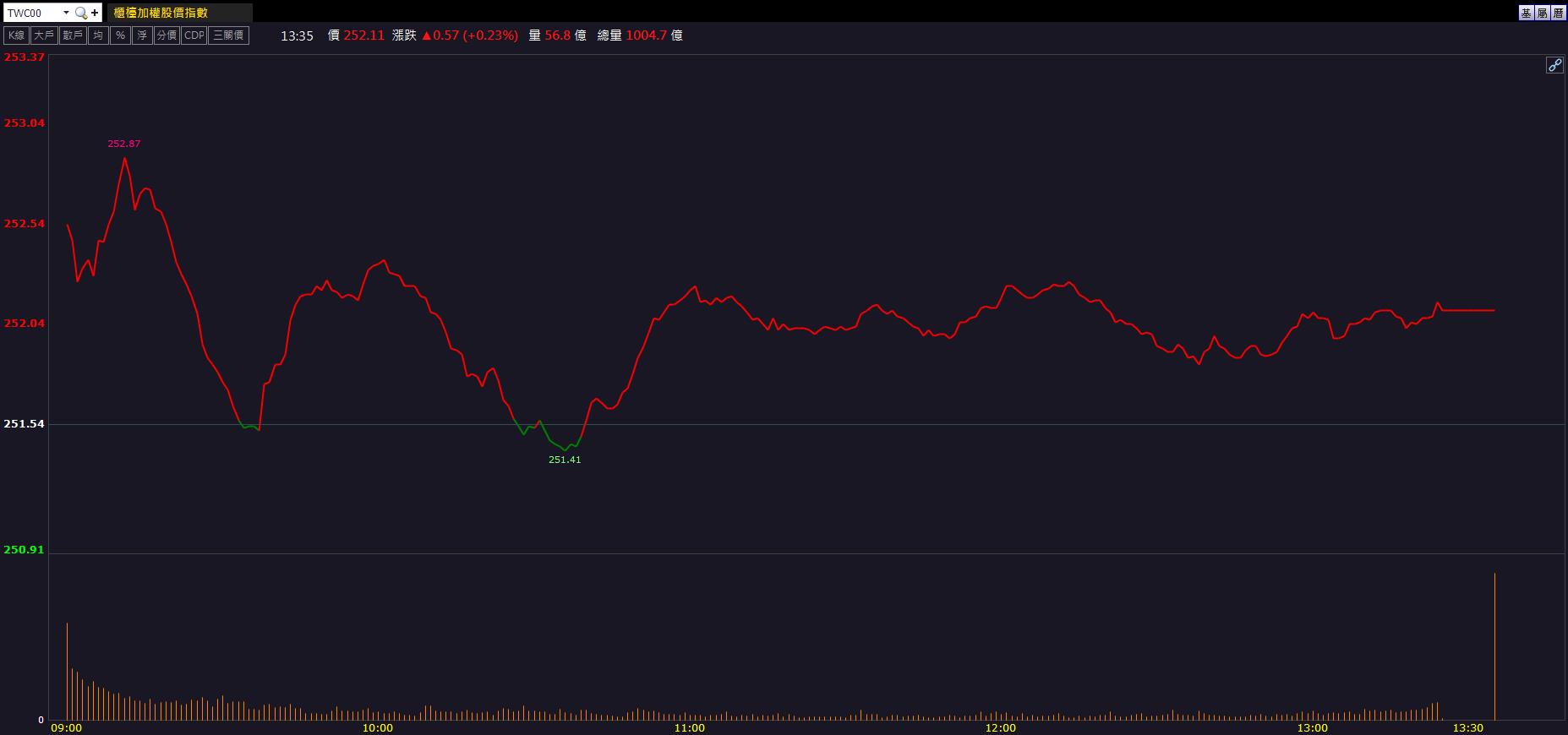Viewport: 1568px width, 735px height.
Task: Click into the TWC00 symbol input field
Action: tap(33, 13)
